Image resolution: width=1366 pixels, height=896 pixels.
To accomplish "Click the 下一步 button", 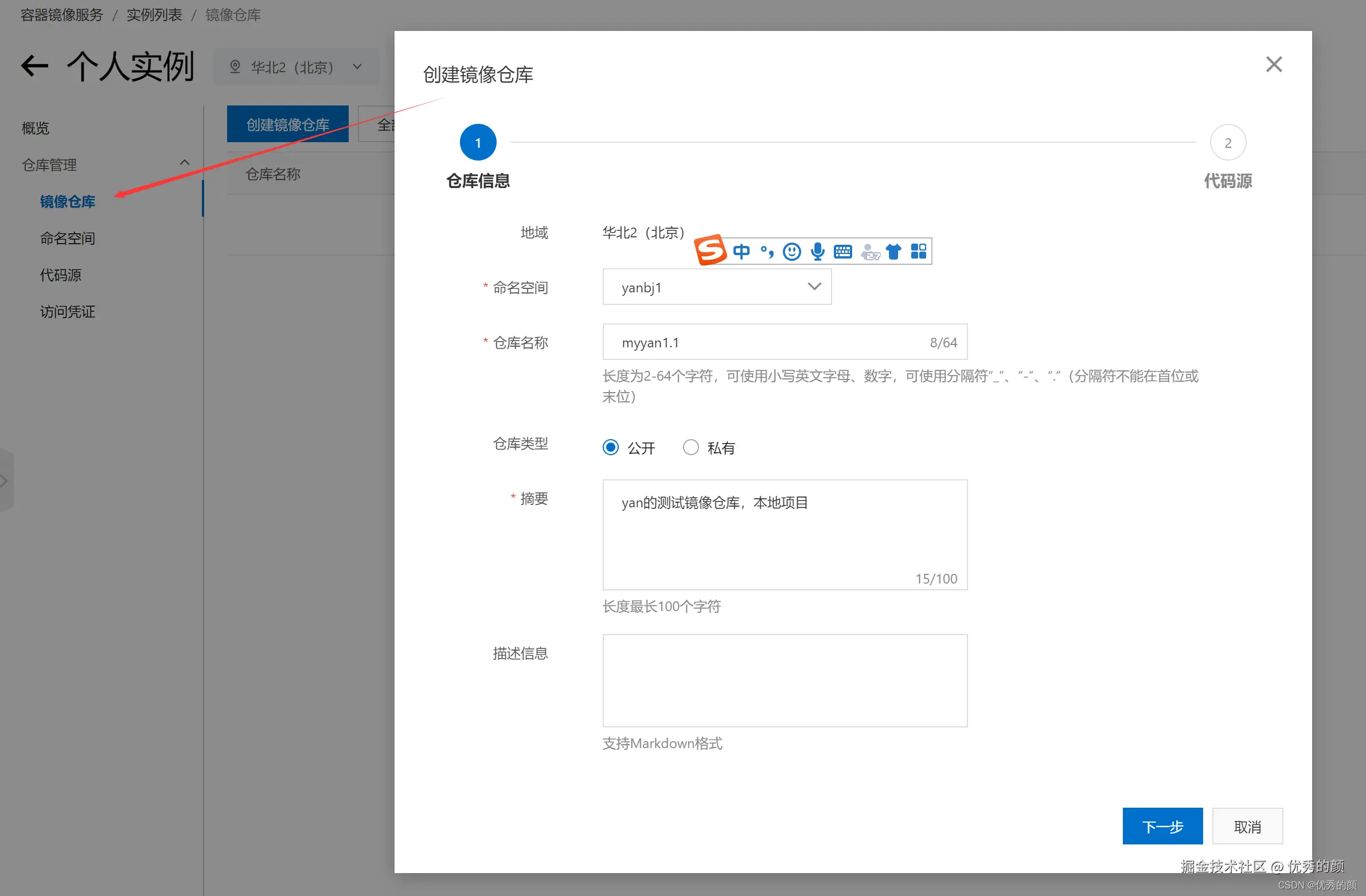I will (x=1162, y=826).
